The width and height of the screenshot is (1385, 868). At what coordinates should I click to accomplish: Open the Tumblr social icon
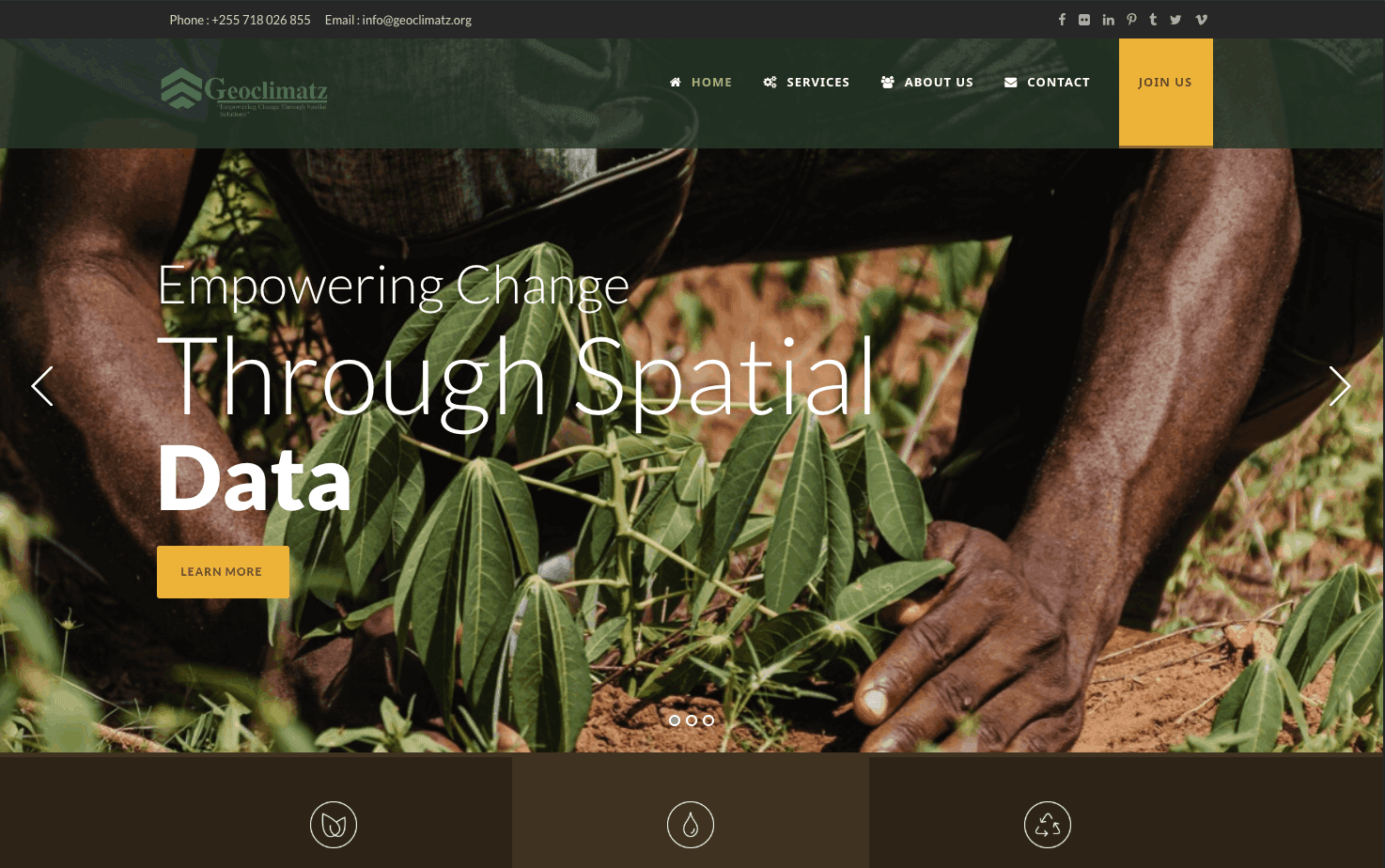click(1153, 20)
